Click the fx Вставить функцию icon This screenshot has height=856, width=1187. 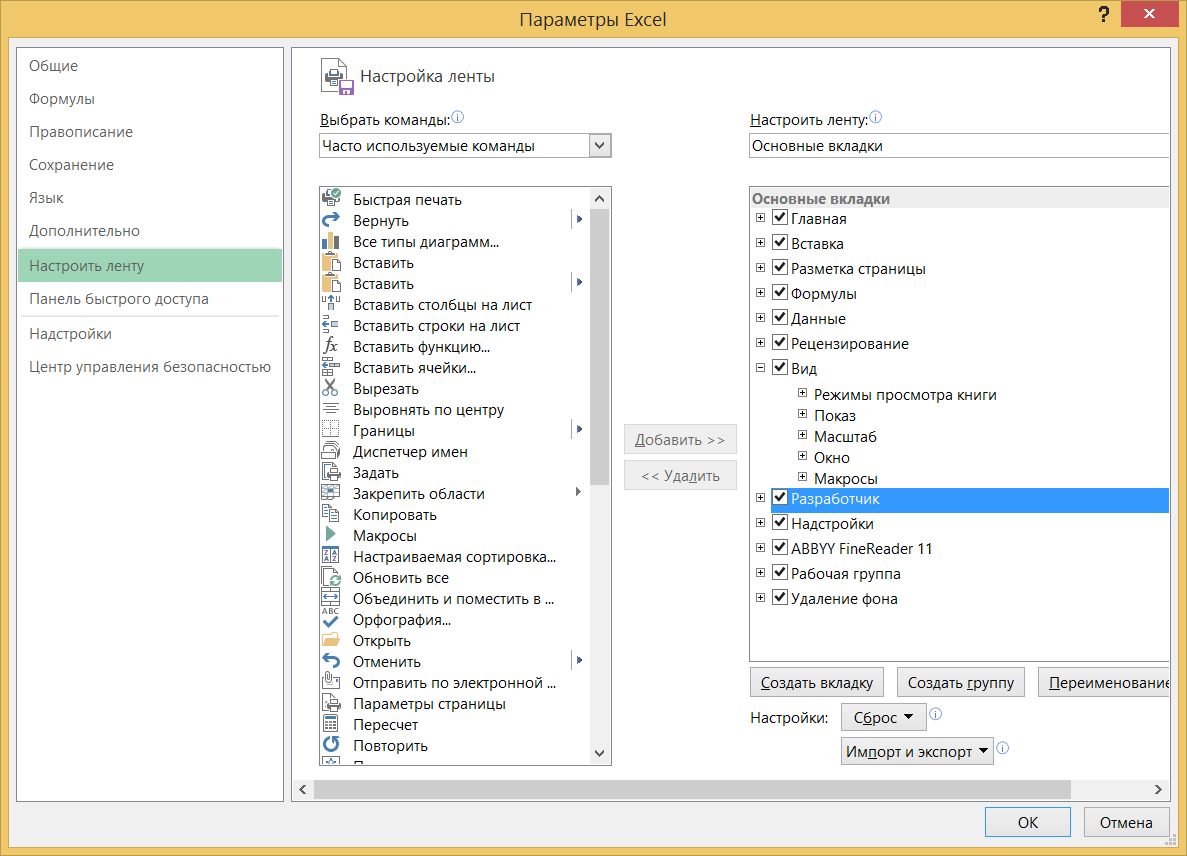(x=331, y=347)
